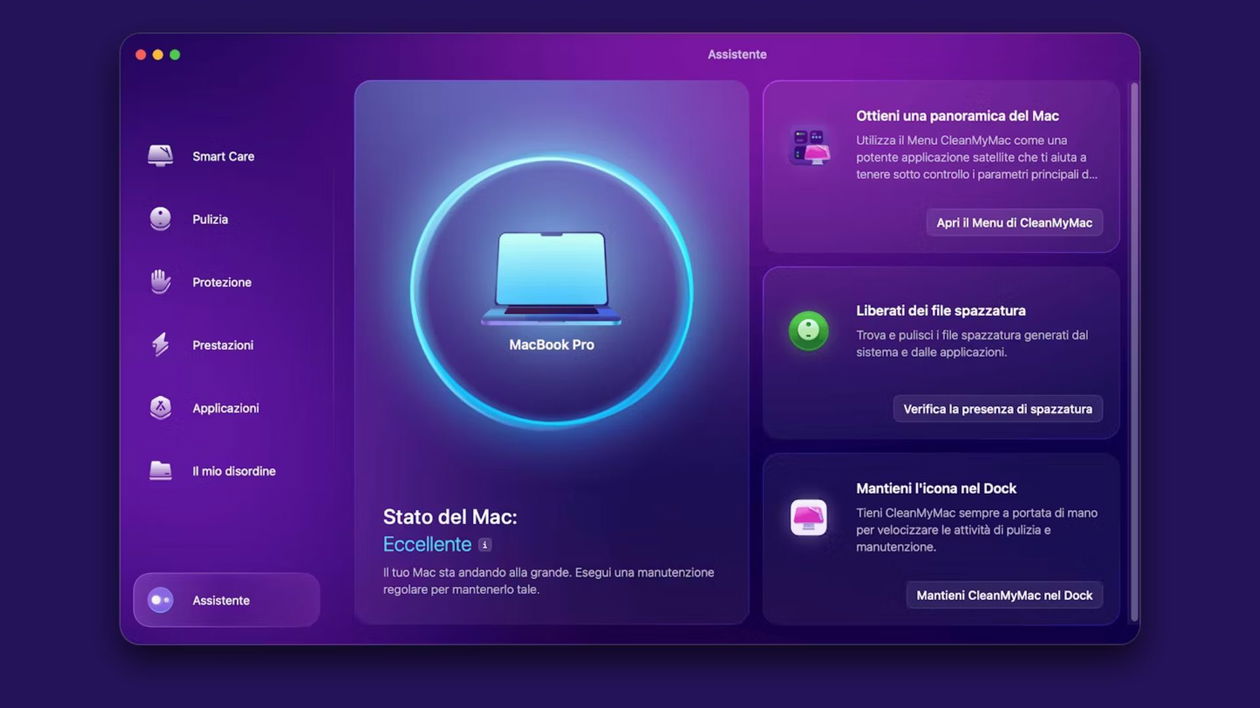Open the Pulizia module icon
Image resolution: width=1260 pixels, height=708 pixels.
coord(160,218)
